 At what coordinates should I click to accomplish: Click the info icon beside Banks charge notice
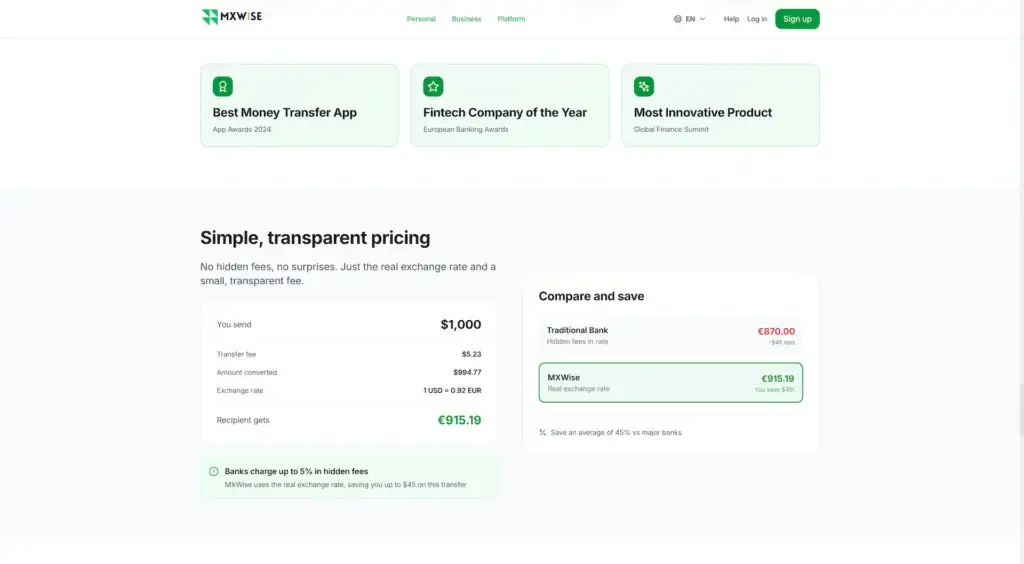[214, 471]
